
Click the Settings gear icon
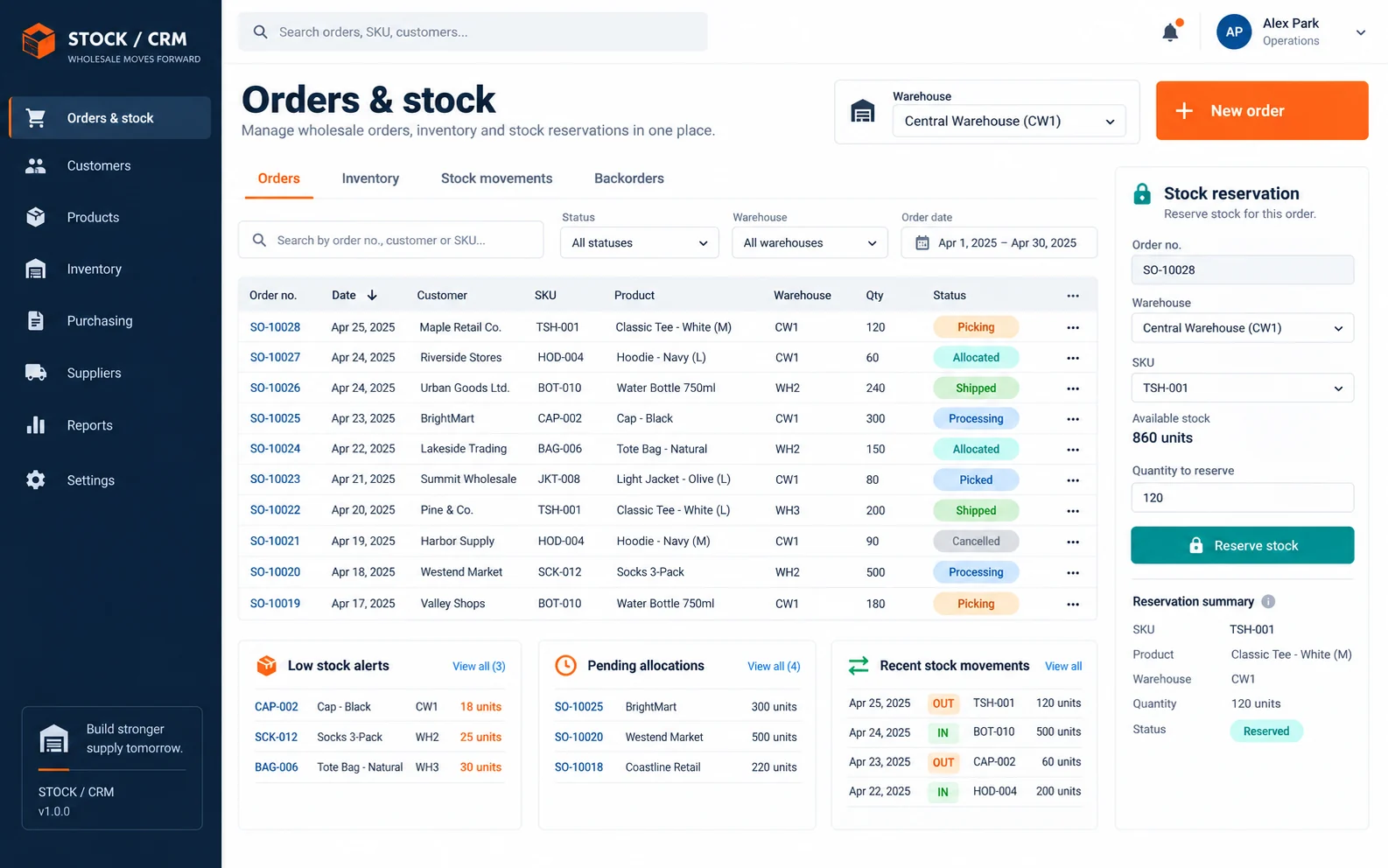[36, 480]
